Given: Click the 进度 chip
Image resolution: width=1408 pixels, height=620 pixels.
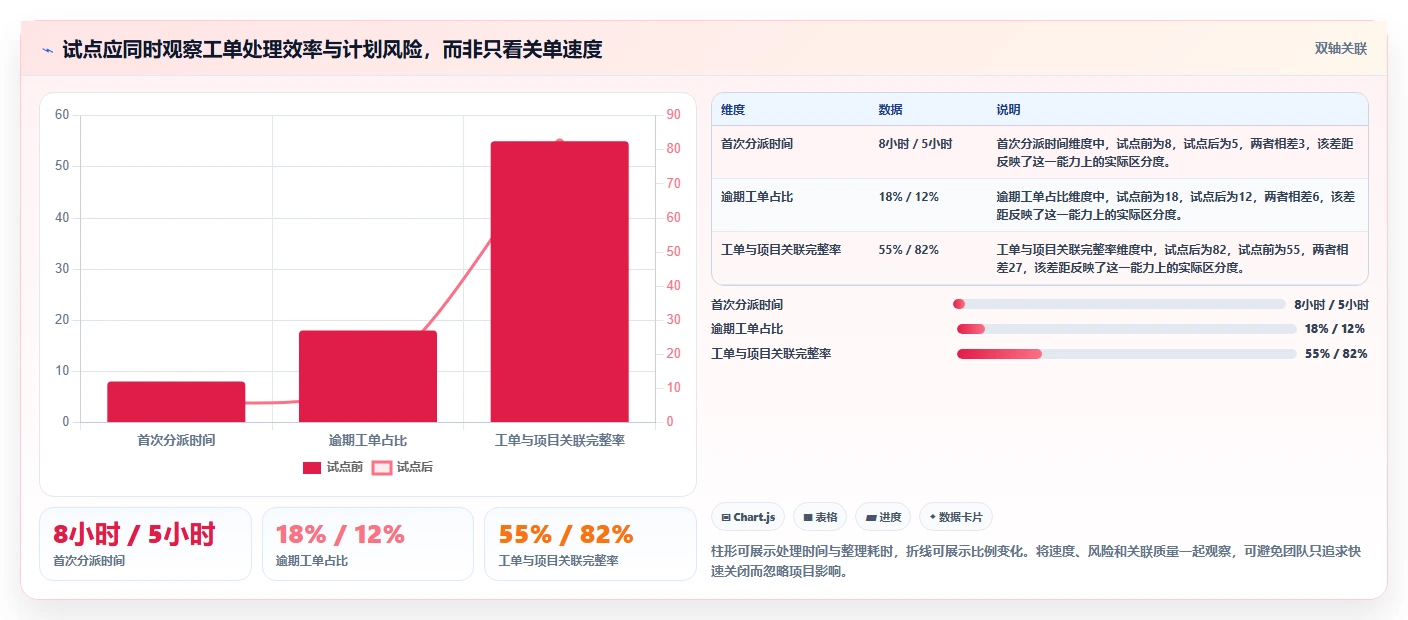Looking at the screenshot, I should click(x=883, y=517).
